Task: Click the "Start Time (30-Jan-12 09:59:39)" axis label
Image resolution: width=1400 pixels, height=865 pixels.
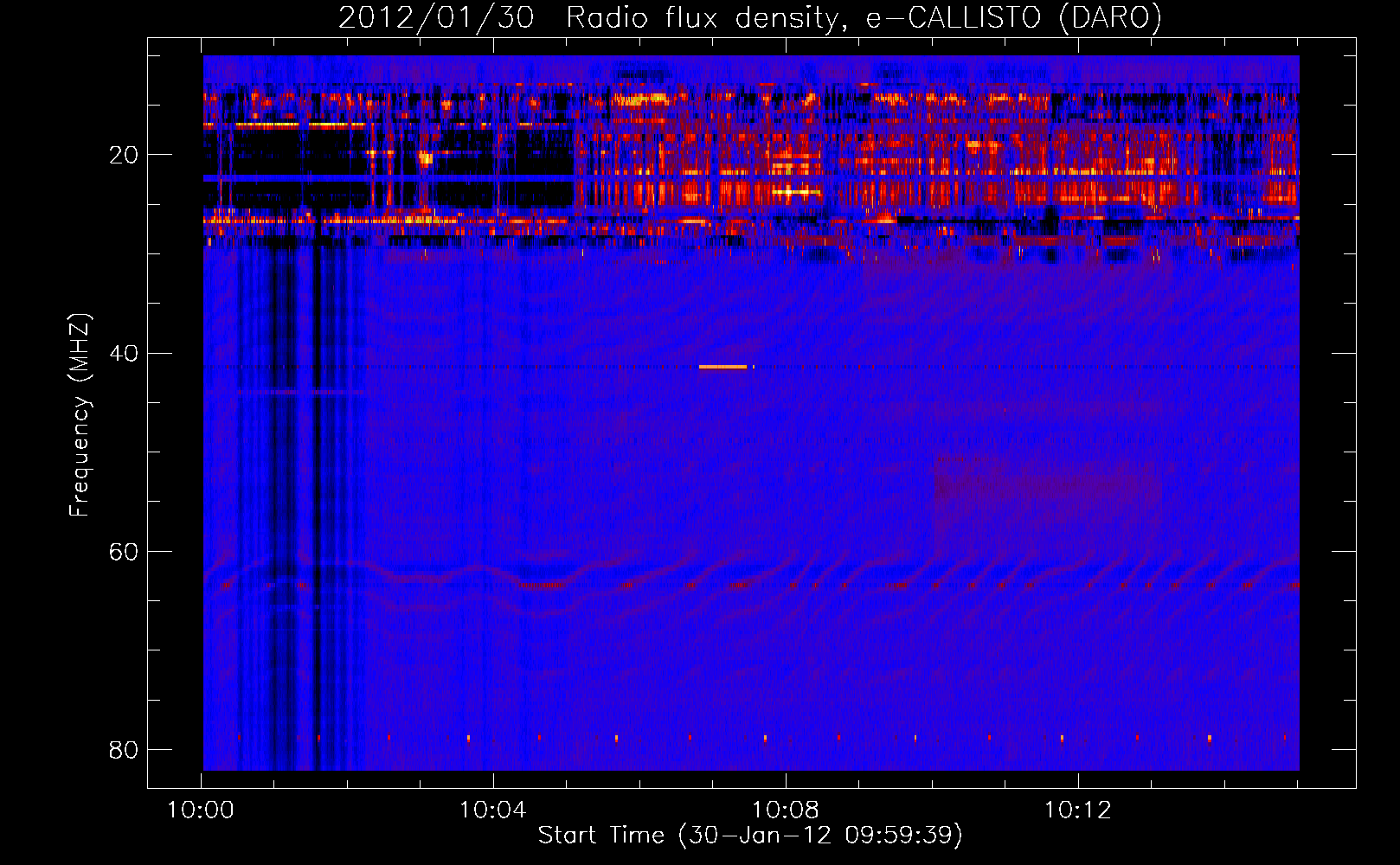Action: point(750,836)
